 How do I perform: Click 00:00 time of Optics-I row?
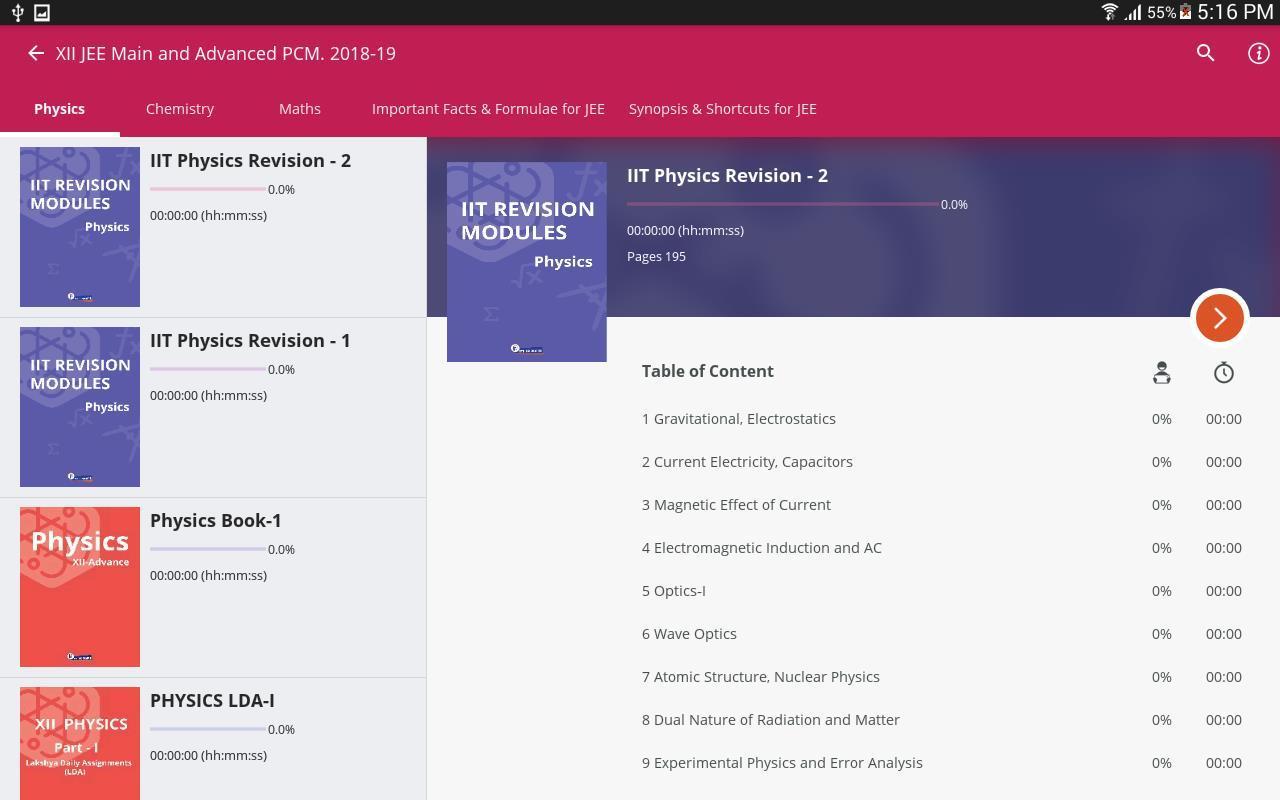pyautogui.click(x=1224, y=591)
